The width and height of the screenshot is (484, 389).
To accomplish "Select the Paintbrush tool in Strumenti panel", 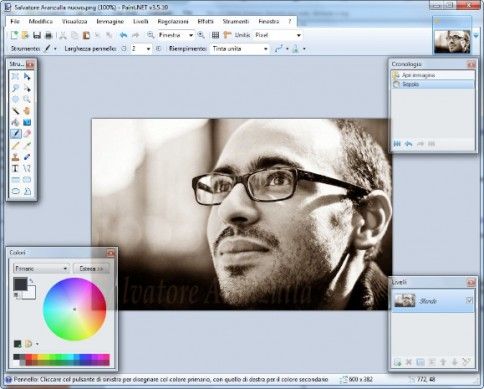I will coord(15,134).
